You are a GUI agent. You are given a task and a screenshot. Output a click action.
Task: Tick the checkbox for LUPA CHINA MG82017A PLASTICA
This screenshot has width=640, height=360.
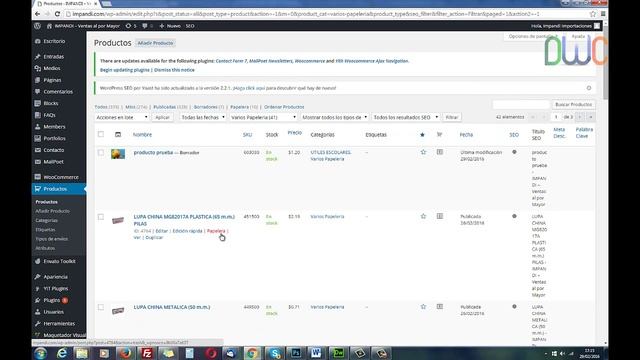coord(101,217)
